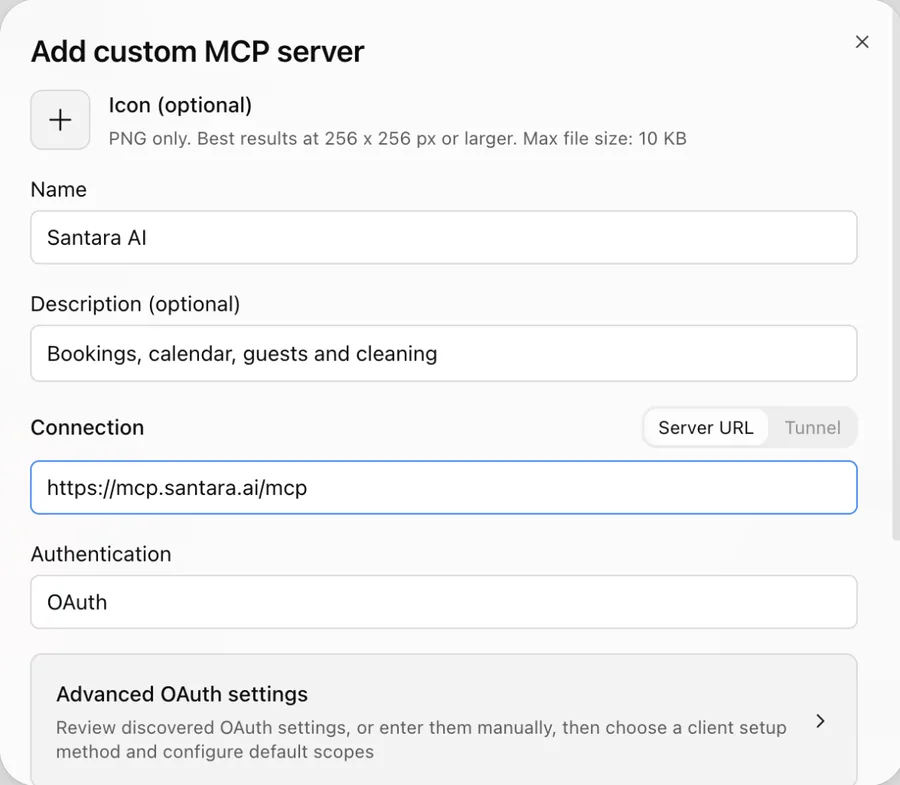Switch connection mode to Tunnel
900x785 pixels.
(x=812, y=428)
